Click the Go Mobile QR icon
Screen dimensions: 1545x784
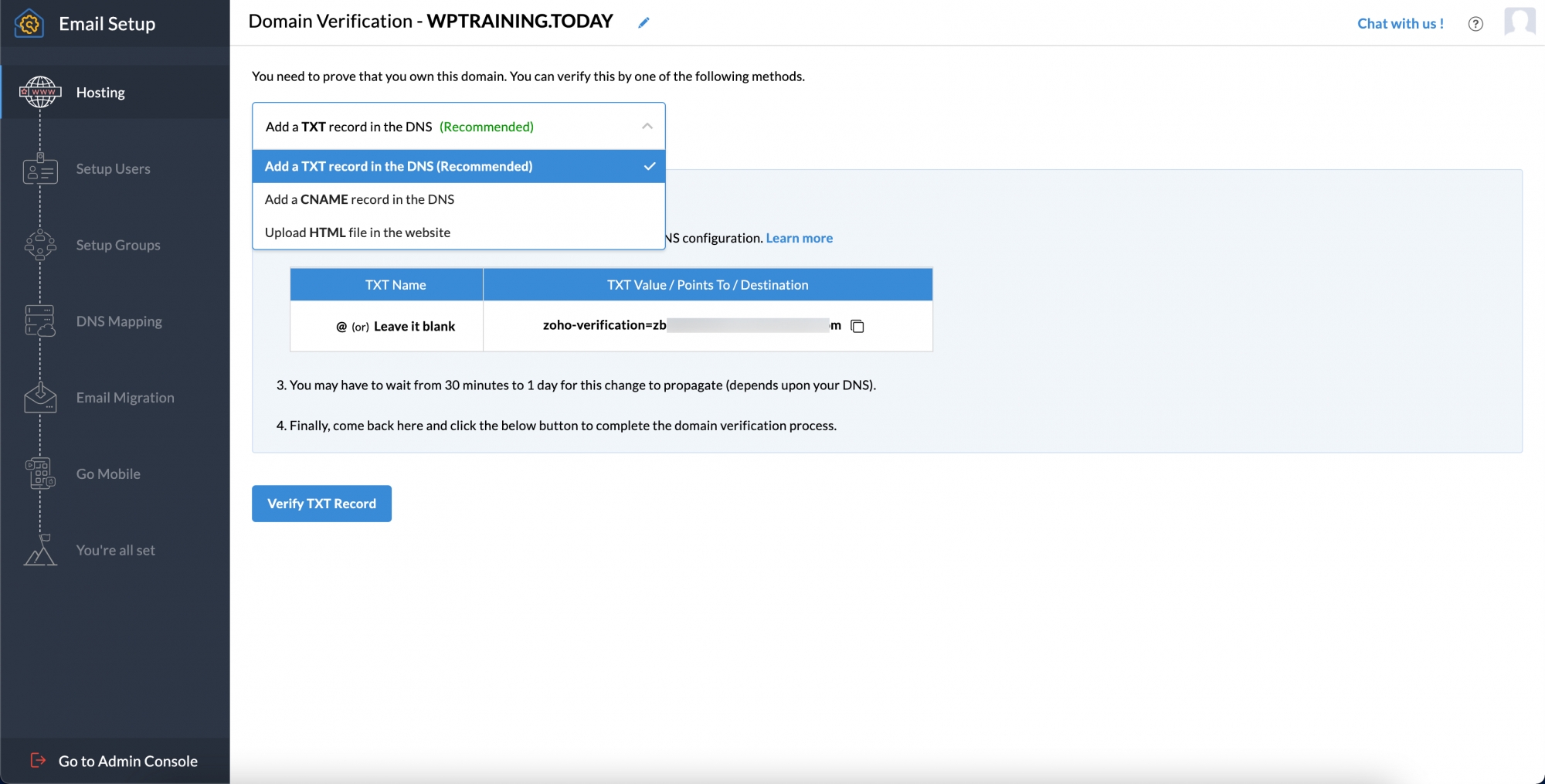(40, 473)
